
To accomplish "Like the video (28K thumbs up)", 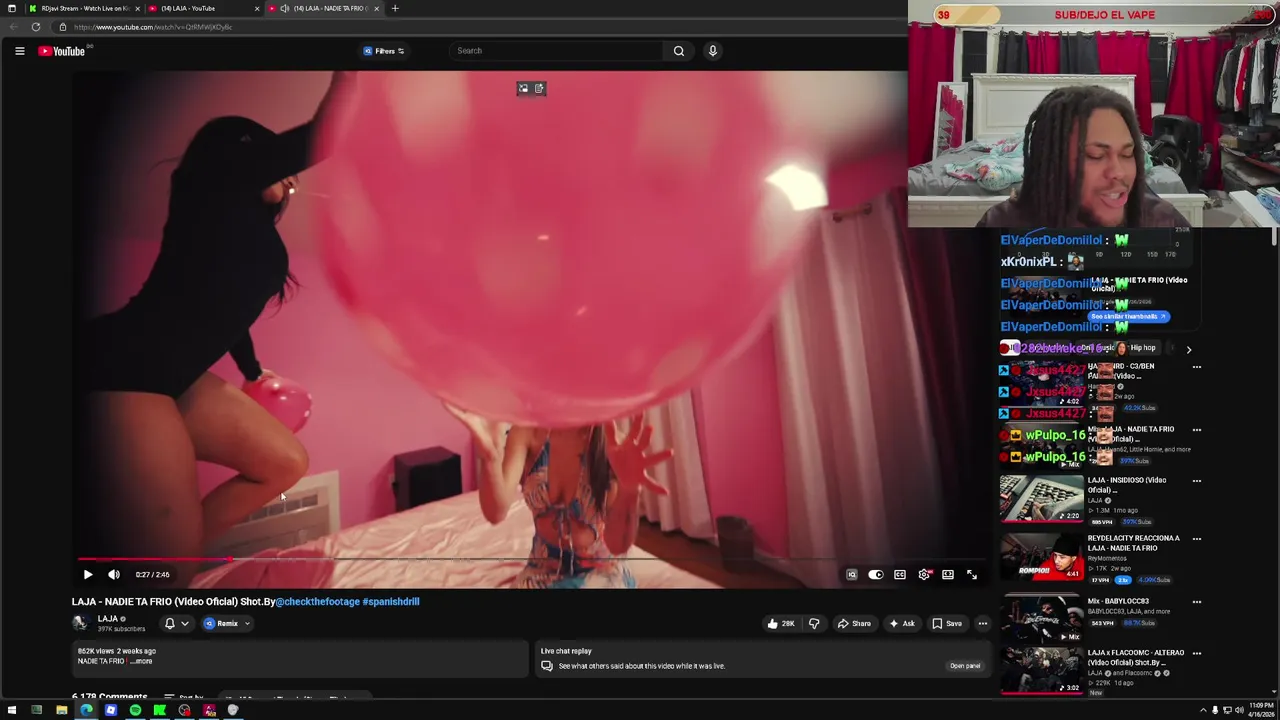I will pyautogui.click(x=781, y=624).
